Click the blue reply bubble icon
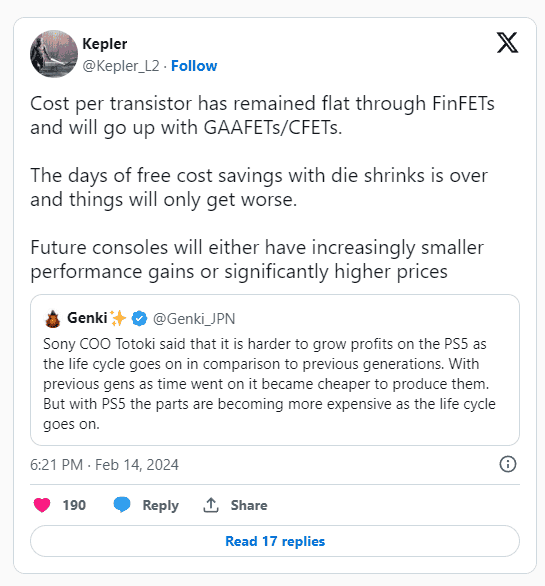 (x=122, y=505)
